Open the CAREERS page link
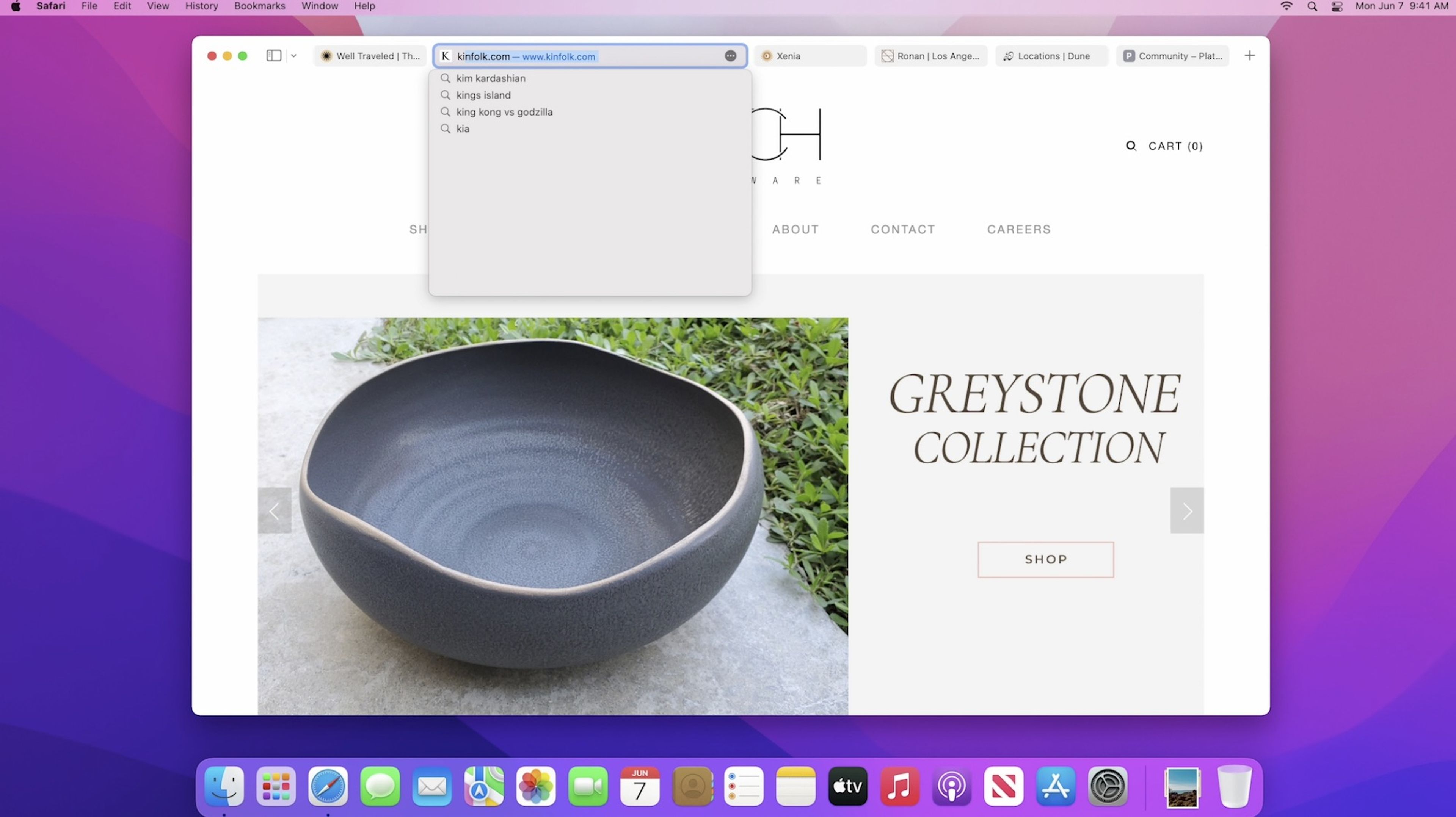 tap(1019, 229)
